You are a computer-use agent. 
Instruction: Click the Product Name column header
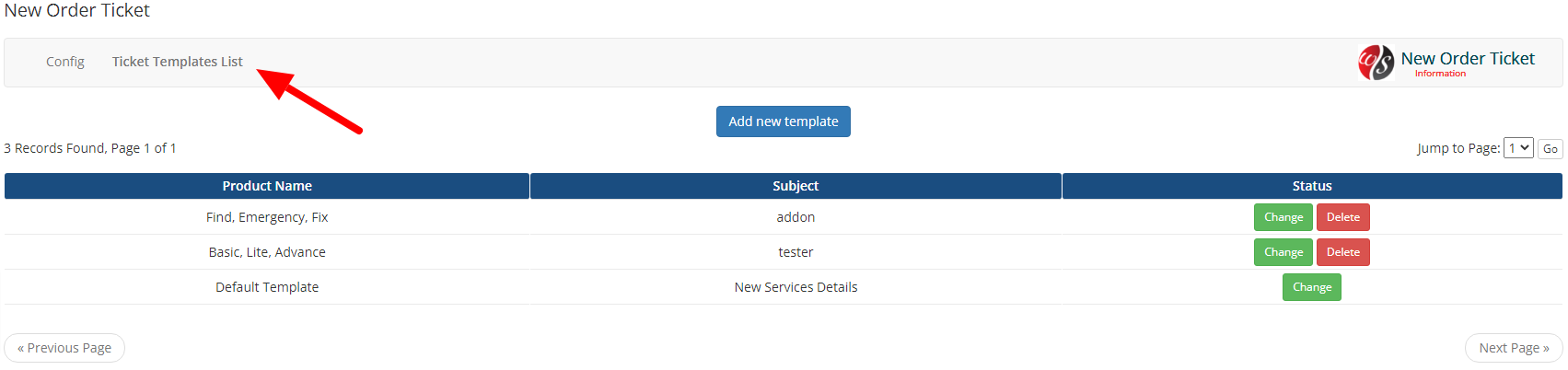(x=267, y=186)
